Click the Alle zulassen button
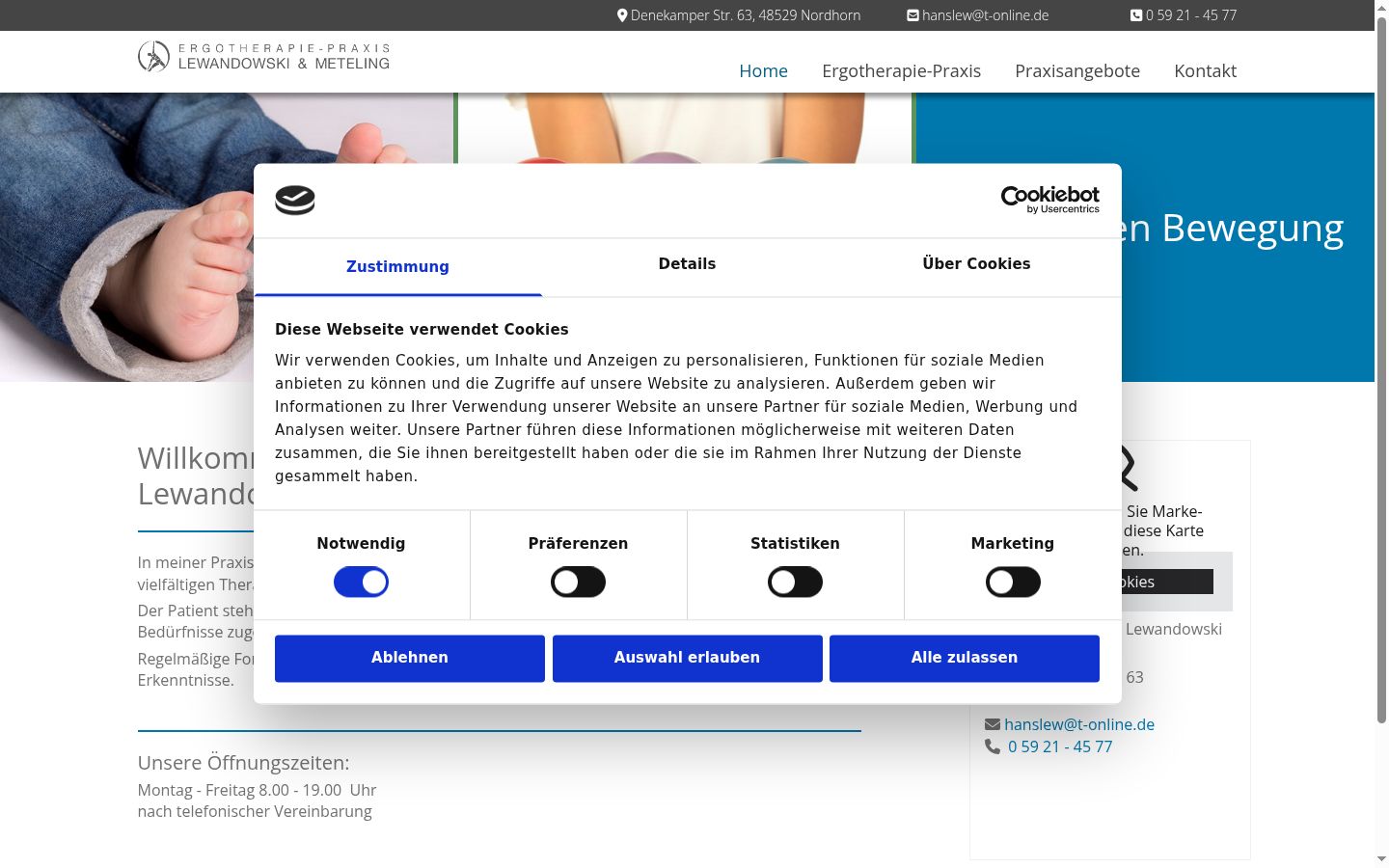Viewport: 1389px width, 868px height. click(965, 659)
